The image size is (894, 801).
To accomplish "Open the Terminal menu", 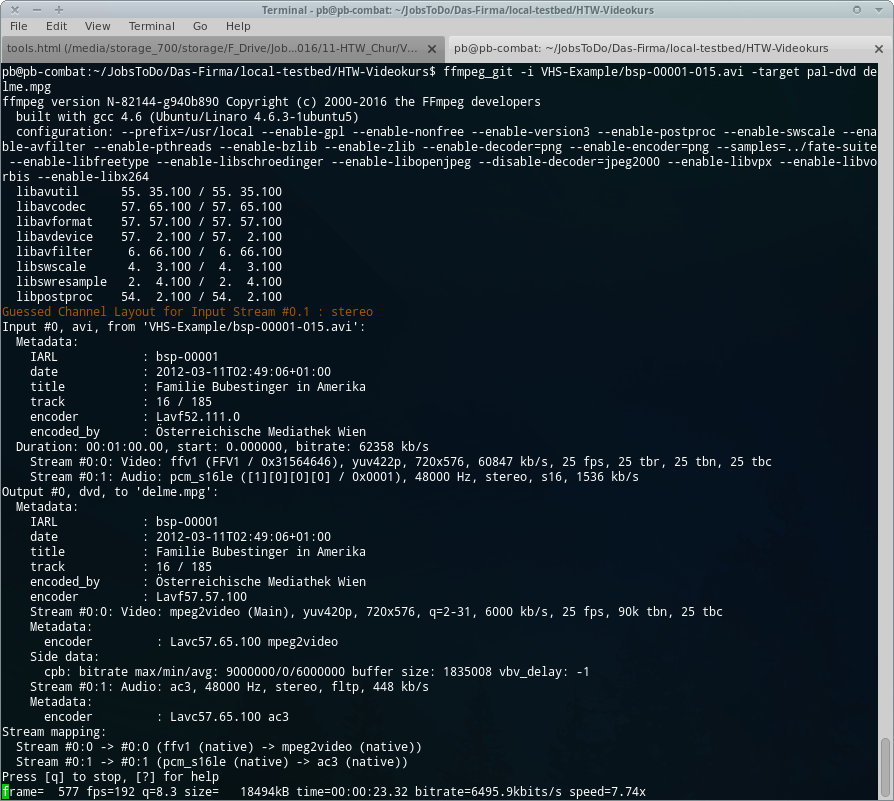I will 151,26.
